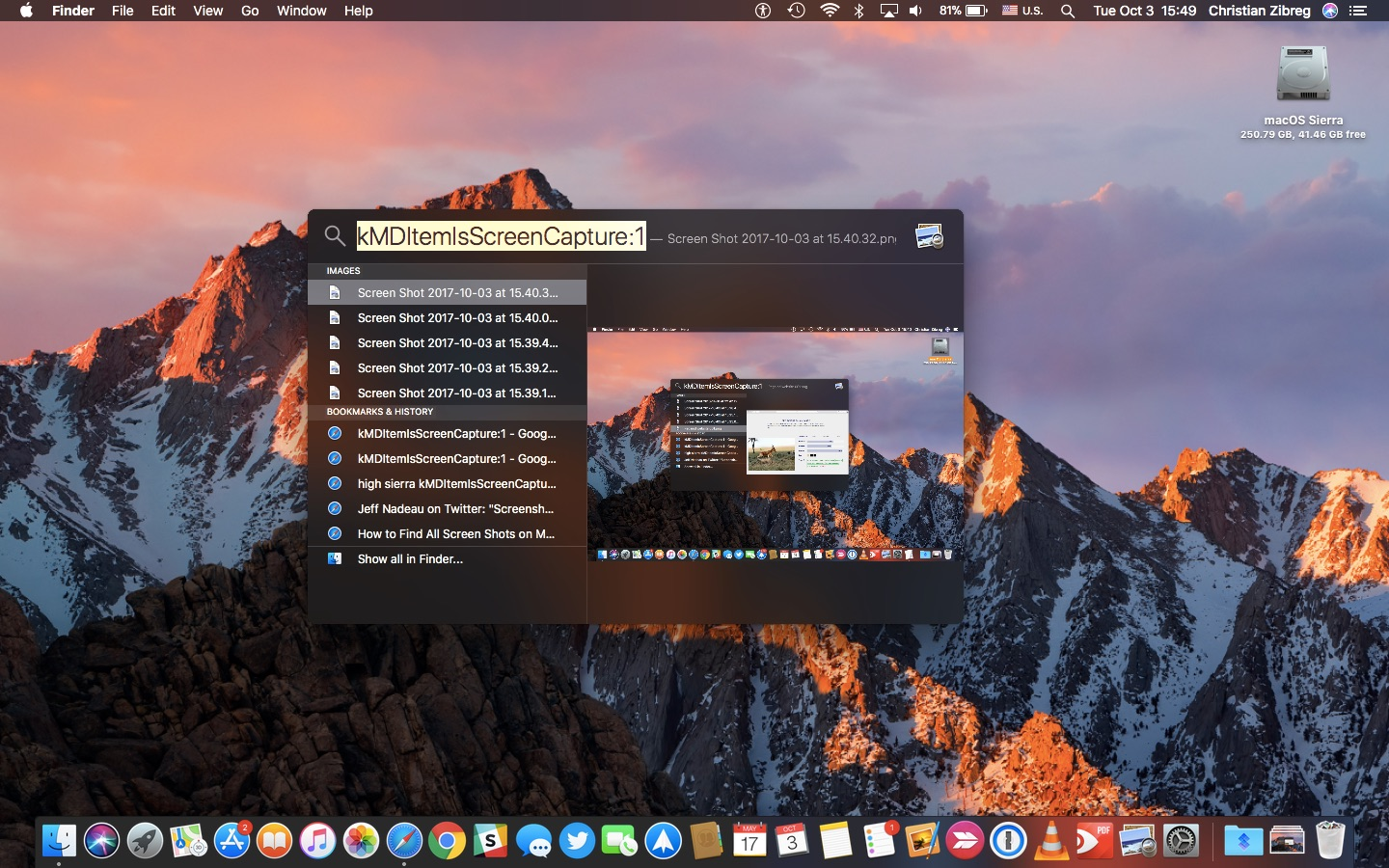Screen dimensions: 1389x868
Task: Open the Wi-Fi status menu
Action: pyautogui.click(x=828, y=11)
